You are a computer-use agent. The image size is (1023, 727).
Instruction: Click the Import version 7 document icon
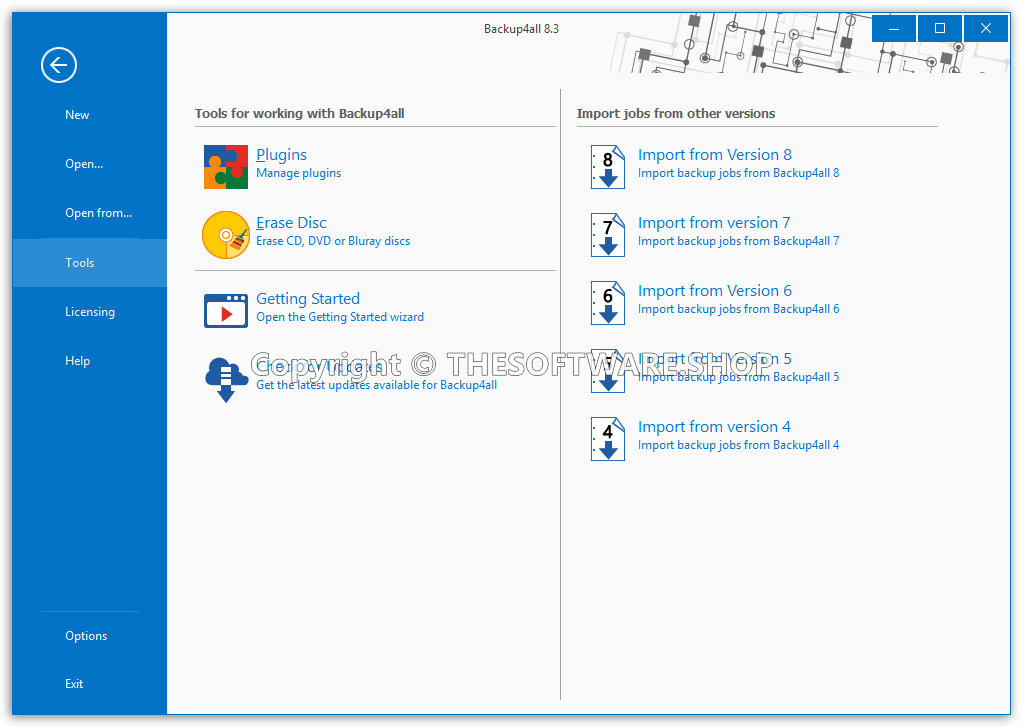click(607, 235)
